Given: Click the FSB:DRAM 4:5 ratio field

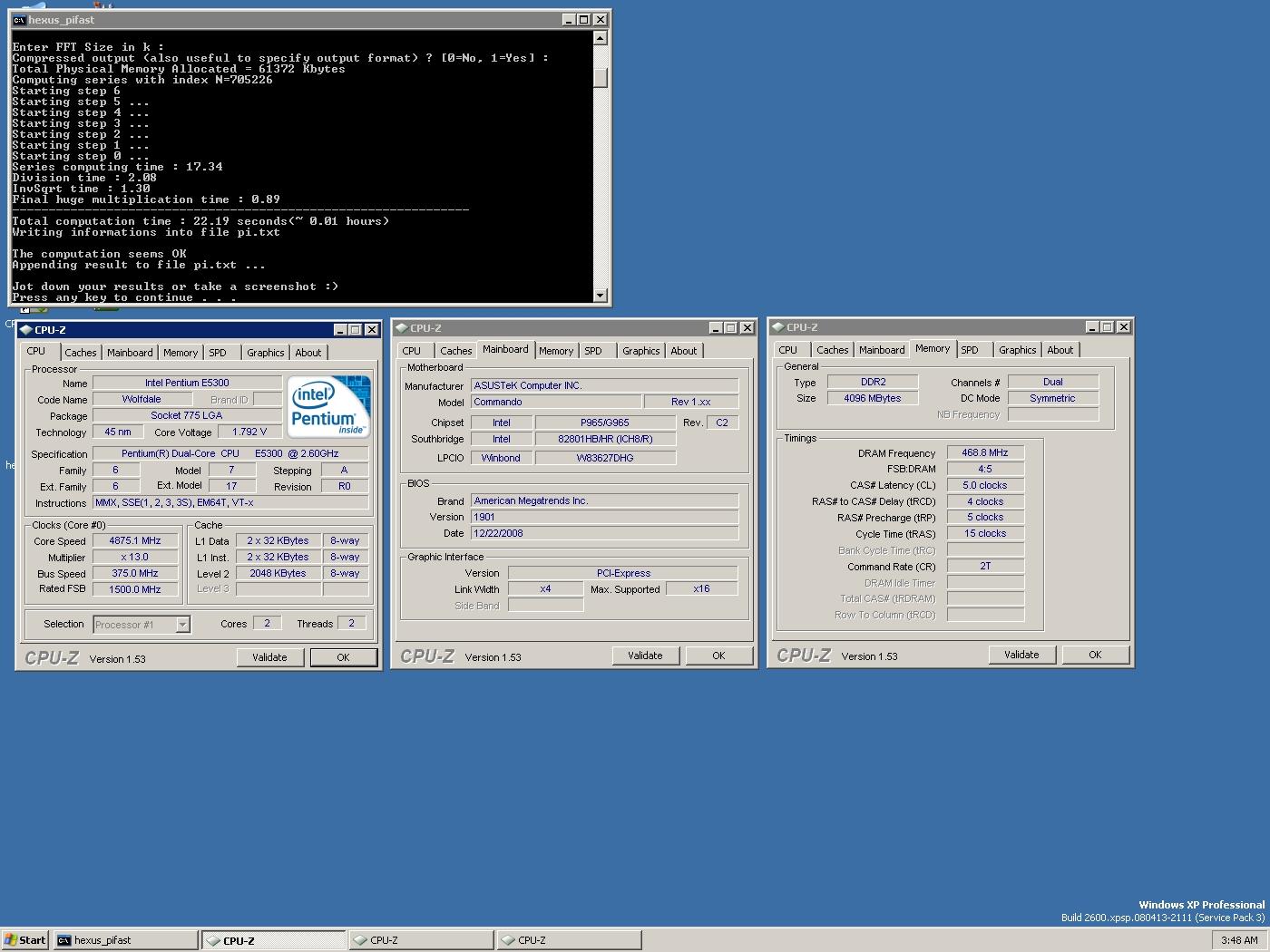Looking at the screenshot, I should point(985,469).
